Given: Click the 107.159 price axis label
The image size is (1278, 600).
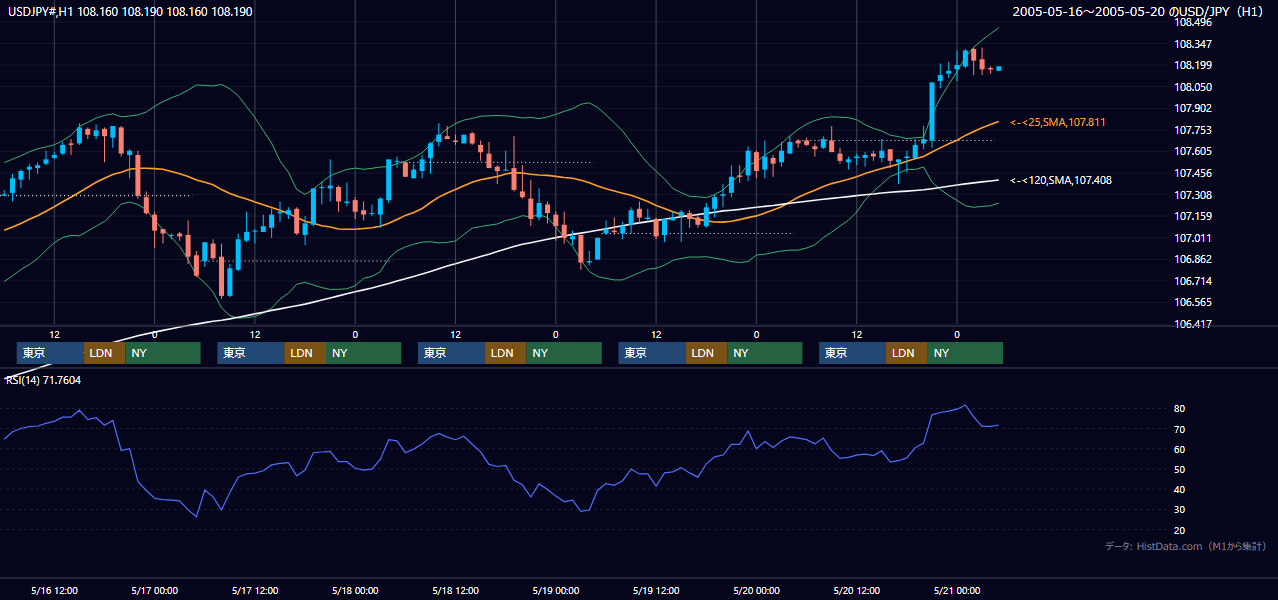Looking at the screenshot, I should point(1194,216).
